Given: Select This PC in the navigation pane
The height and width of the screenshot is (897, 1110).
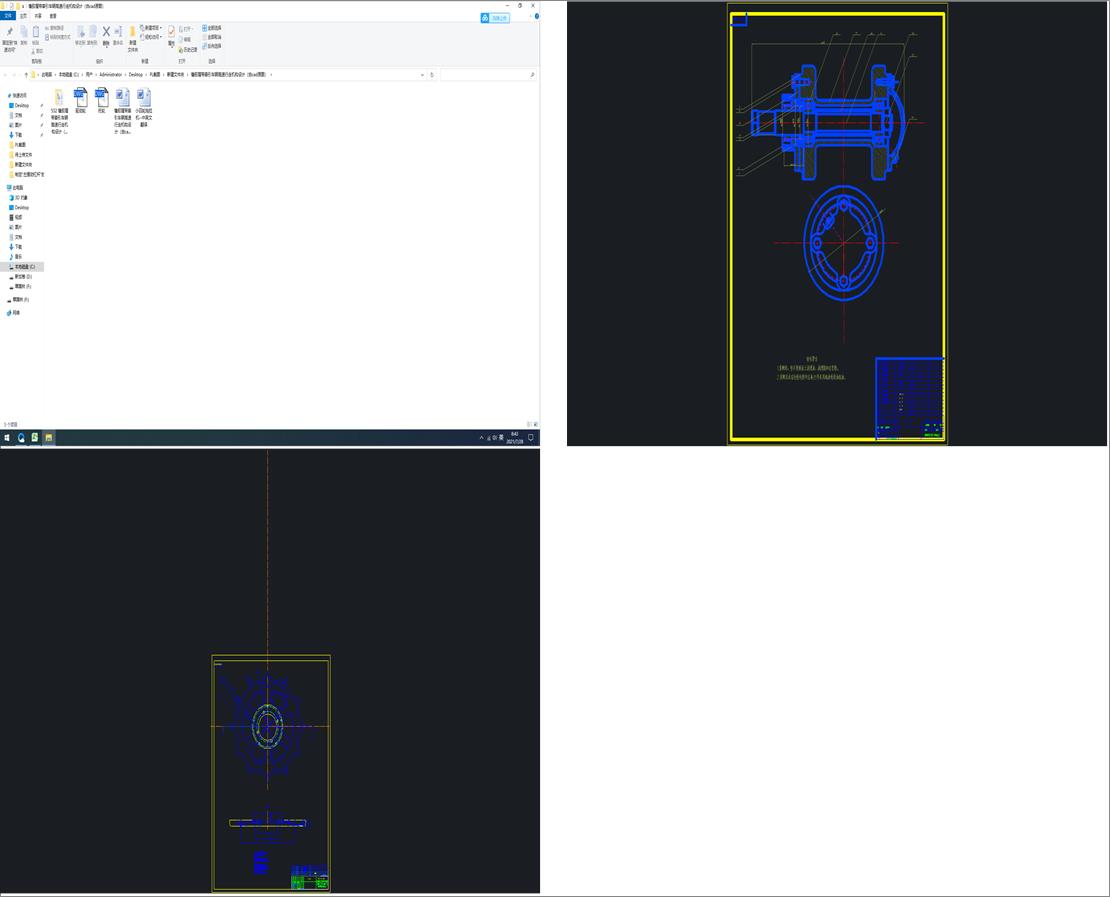Looking at the screenshot, I should point(16,188).
